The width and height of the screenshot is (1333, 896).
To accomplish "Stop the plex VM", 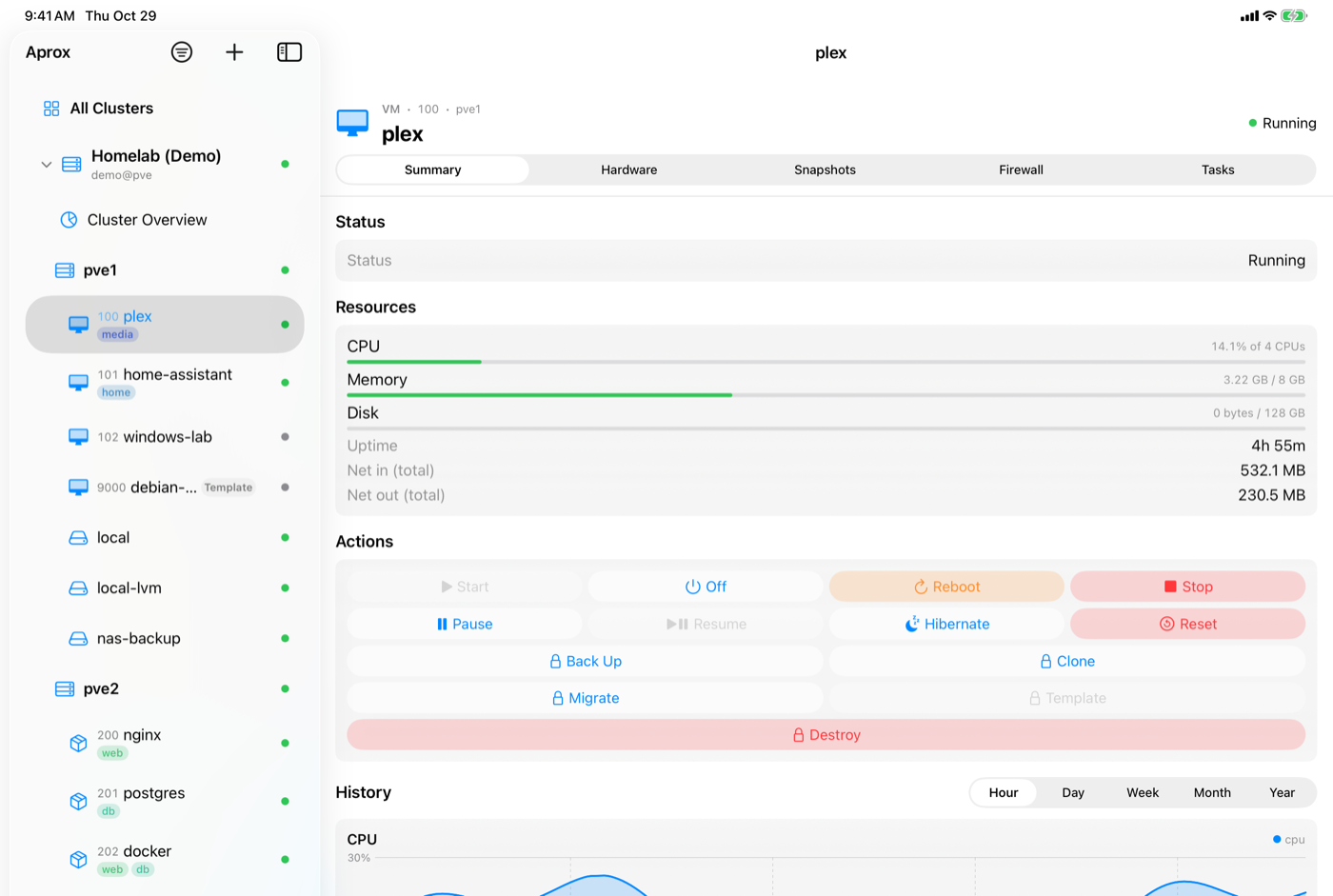I will 1187,587.
